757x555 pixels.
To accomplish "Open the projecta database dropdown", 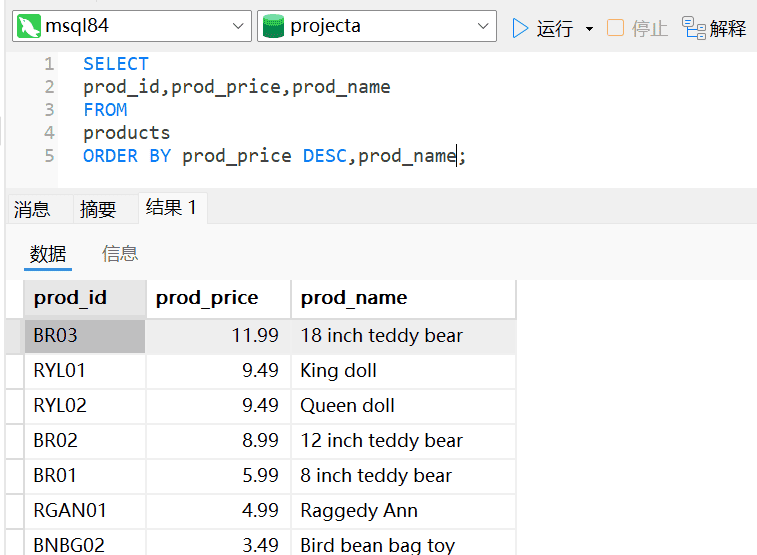I will coord(483,27).
